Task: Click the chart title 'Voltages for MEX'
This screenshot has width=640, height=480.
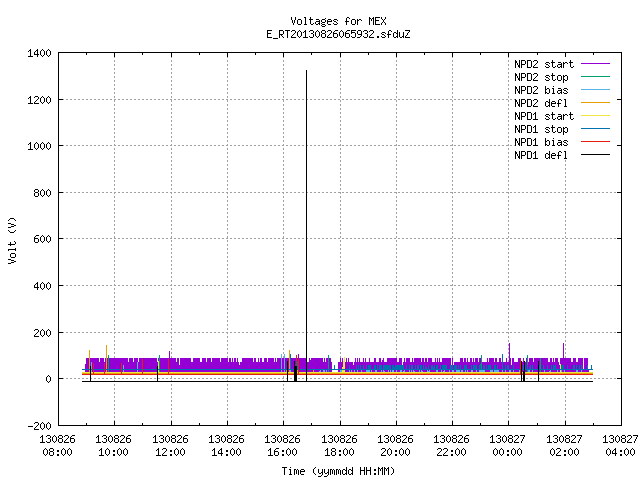Action: [x=338, y=21]
